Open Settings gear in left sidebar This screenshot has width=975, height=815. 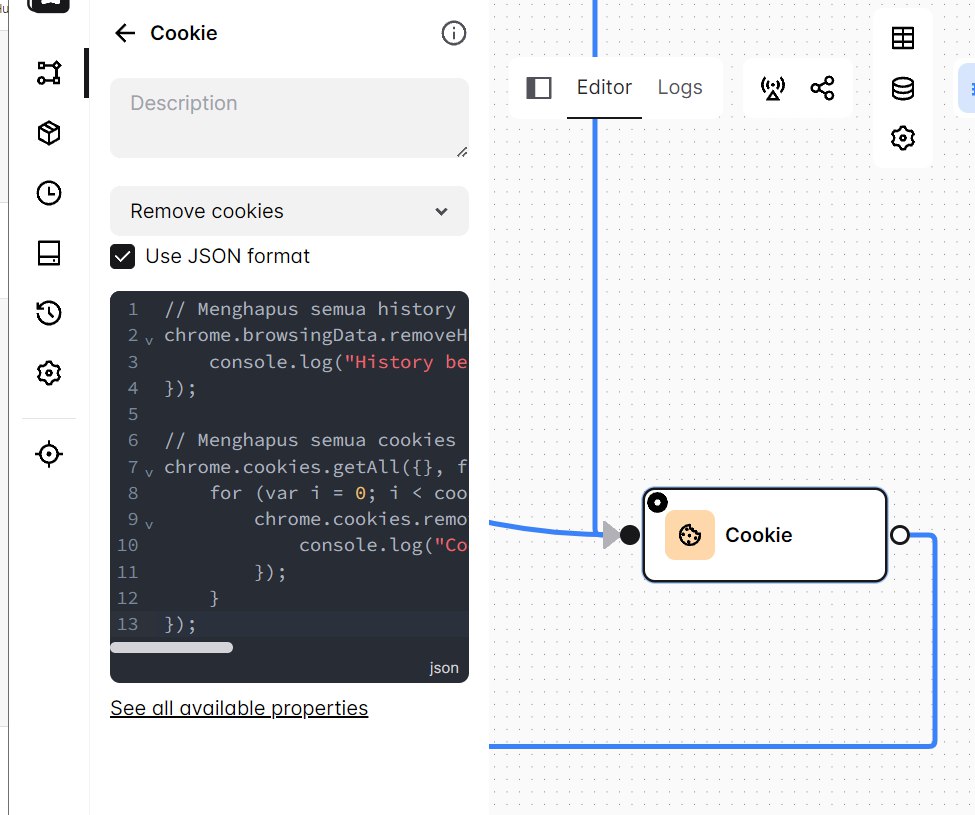(x=49, y=373)
